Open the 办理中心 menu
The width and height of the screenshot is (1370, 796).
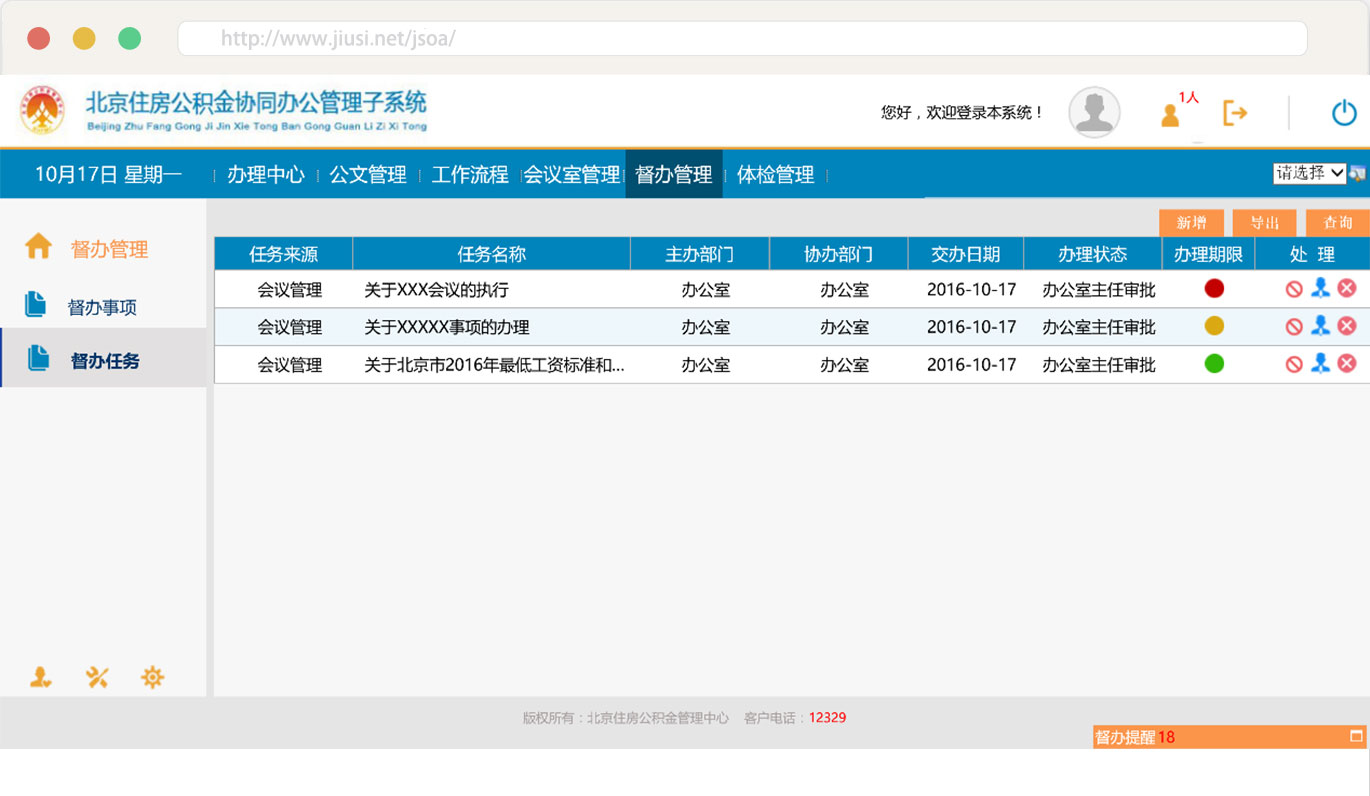[x=265, y=175]
